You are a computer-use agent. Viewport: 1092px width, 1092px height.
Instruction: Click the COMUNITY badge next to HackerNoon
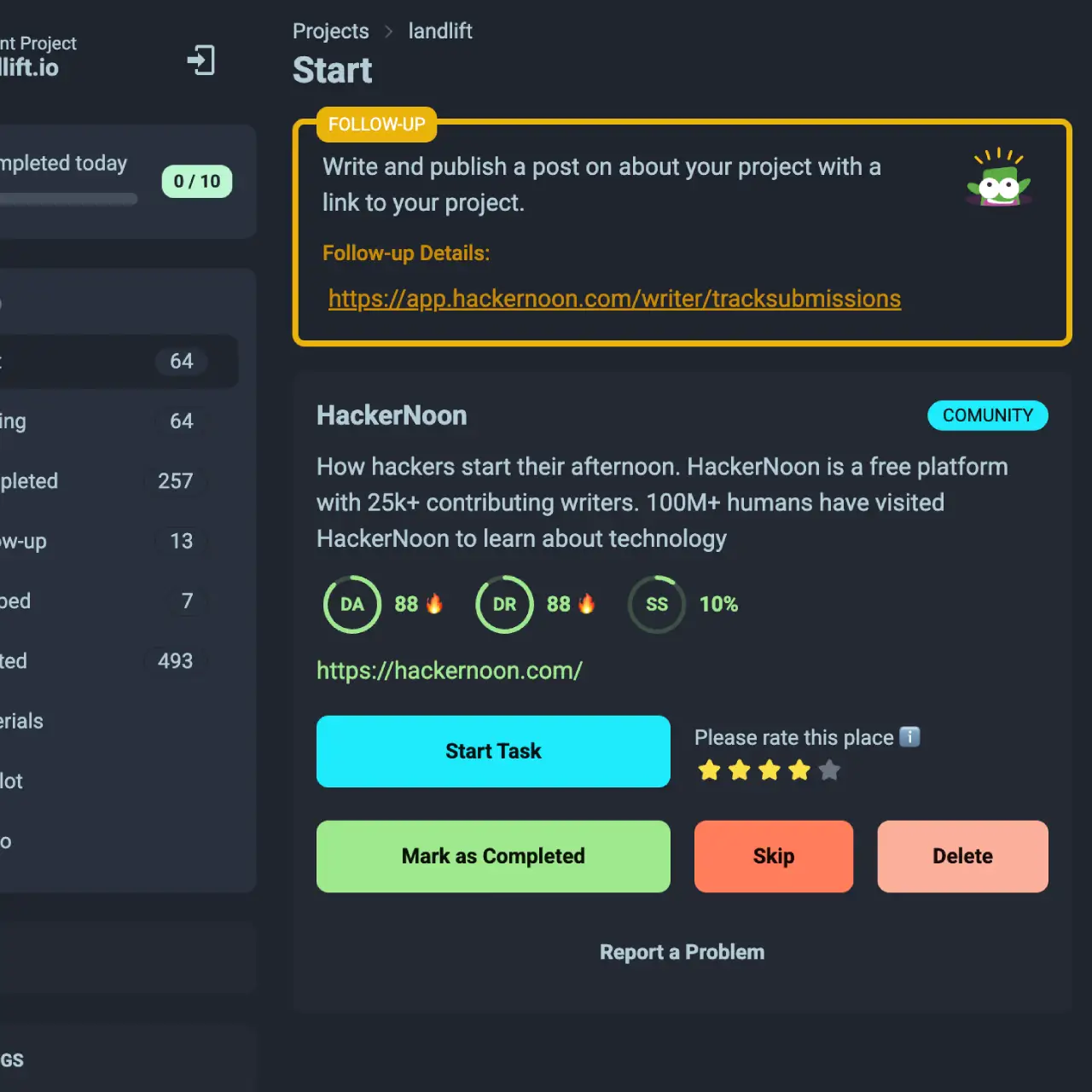[x=987, y=415]
